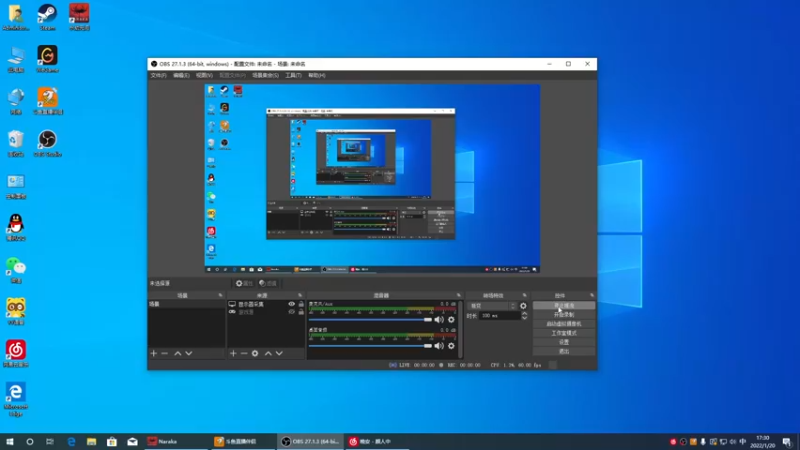Open the Windows Start menu
Viewport: 800px width, 450px height.
(10, 442)
